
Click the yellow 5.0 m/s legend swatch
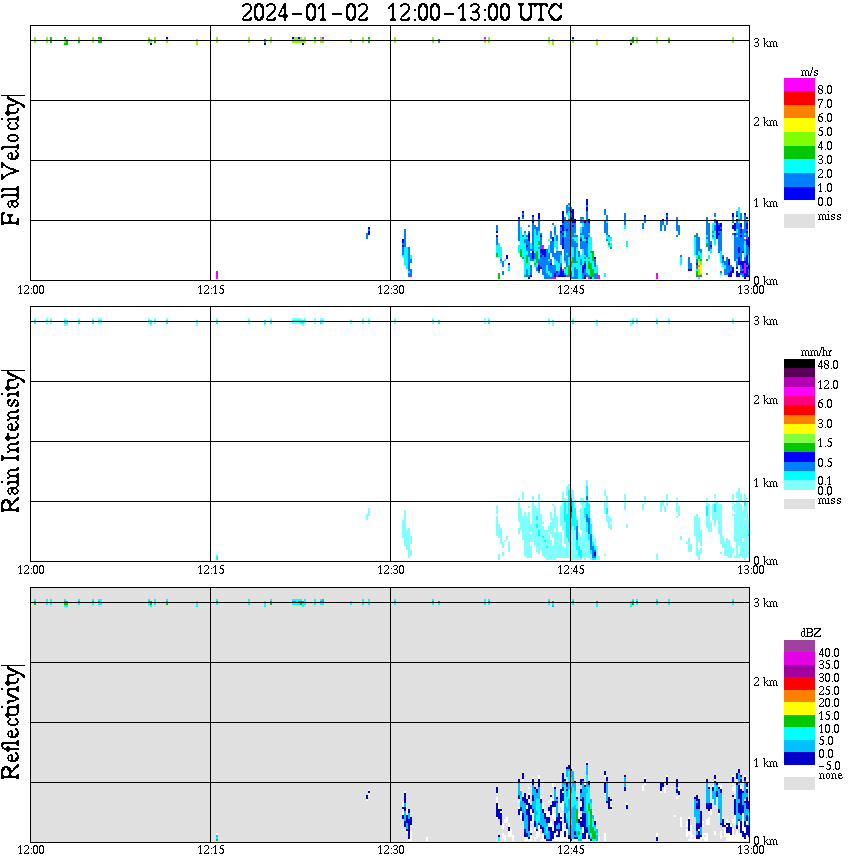coord(799,126)
